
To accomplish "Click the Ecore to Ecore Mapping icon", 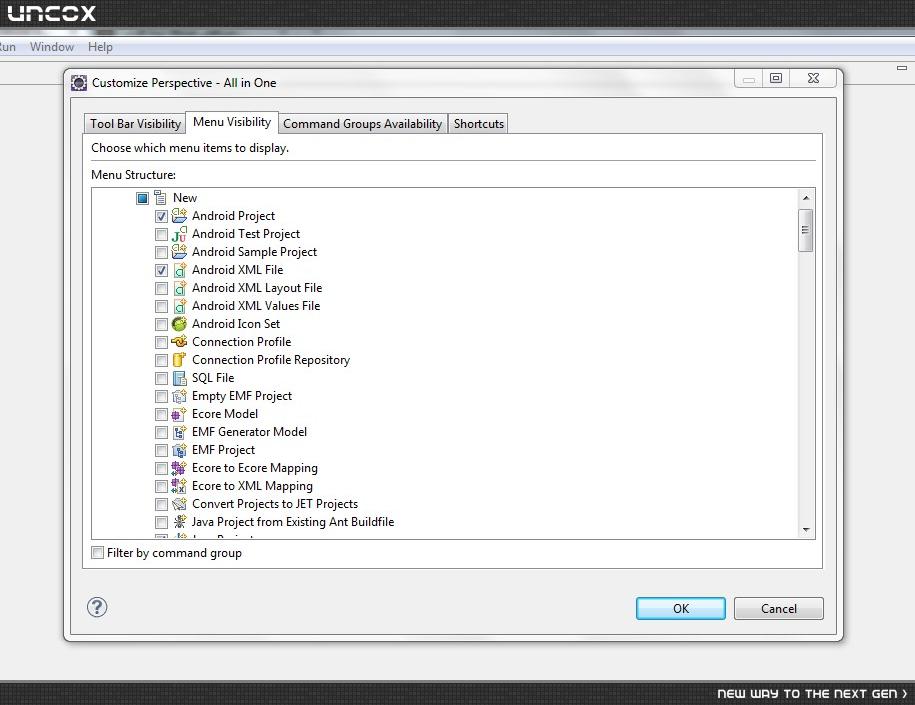I will (179, 468).
